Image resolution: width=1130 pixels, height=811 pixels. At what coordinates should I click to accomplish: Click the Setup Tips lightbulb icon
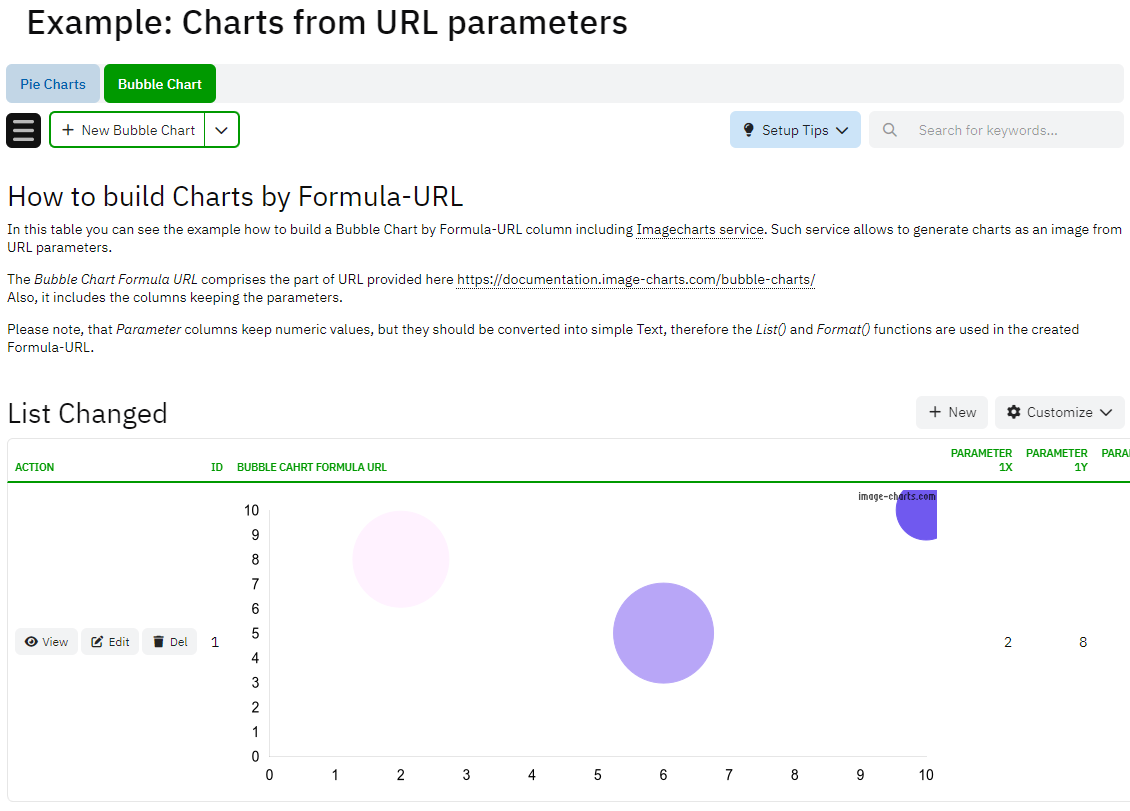748,130
